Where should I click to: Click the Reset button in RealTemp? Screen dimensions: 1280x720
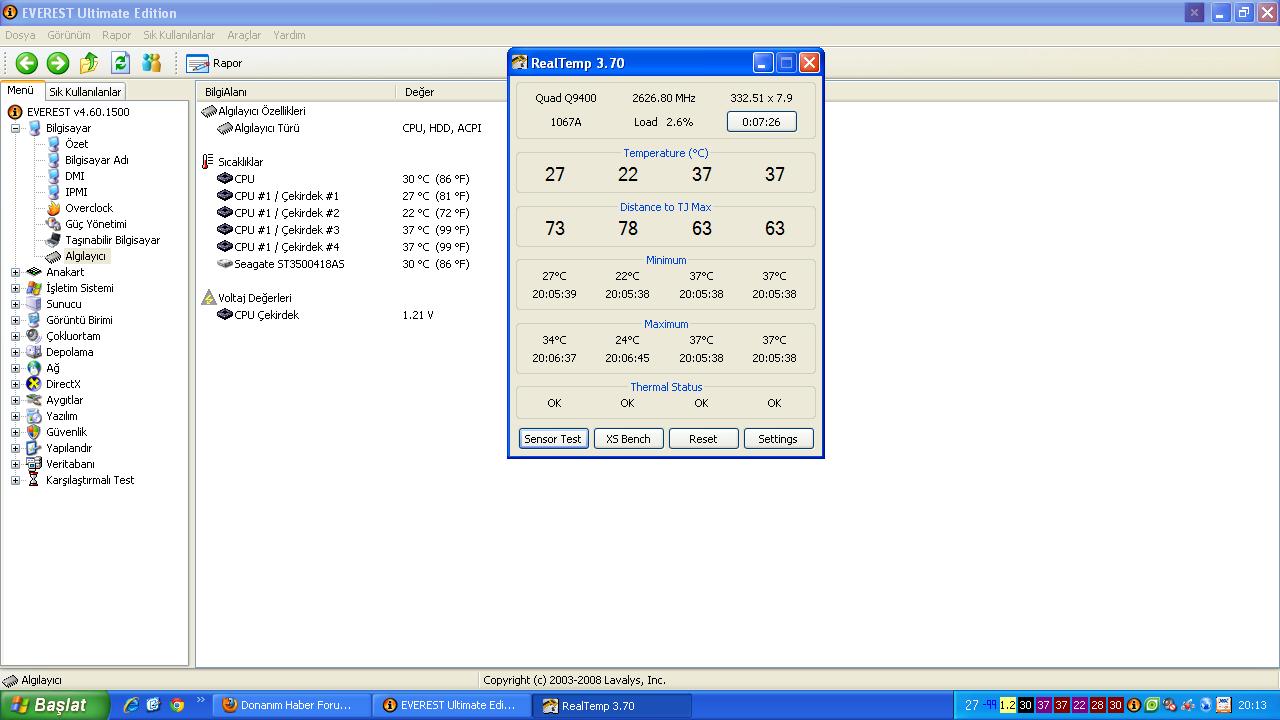703,439
